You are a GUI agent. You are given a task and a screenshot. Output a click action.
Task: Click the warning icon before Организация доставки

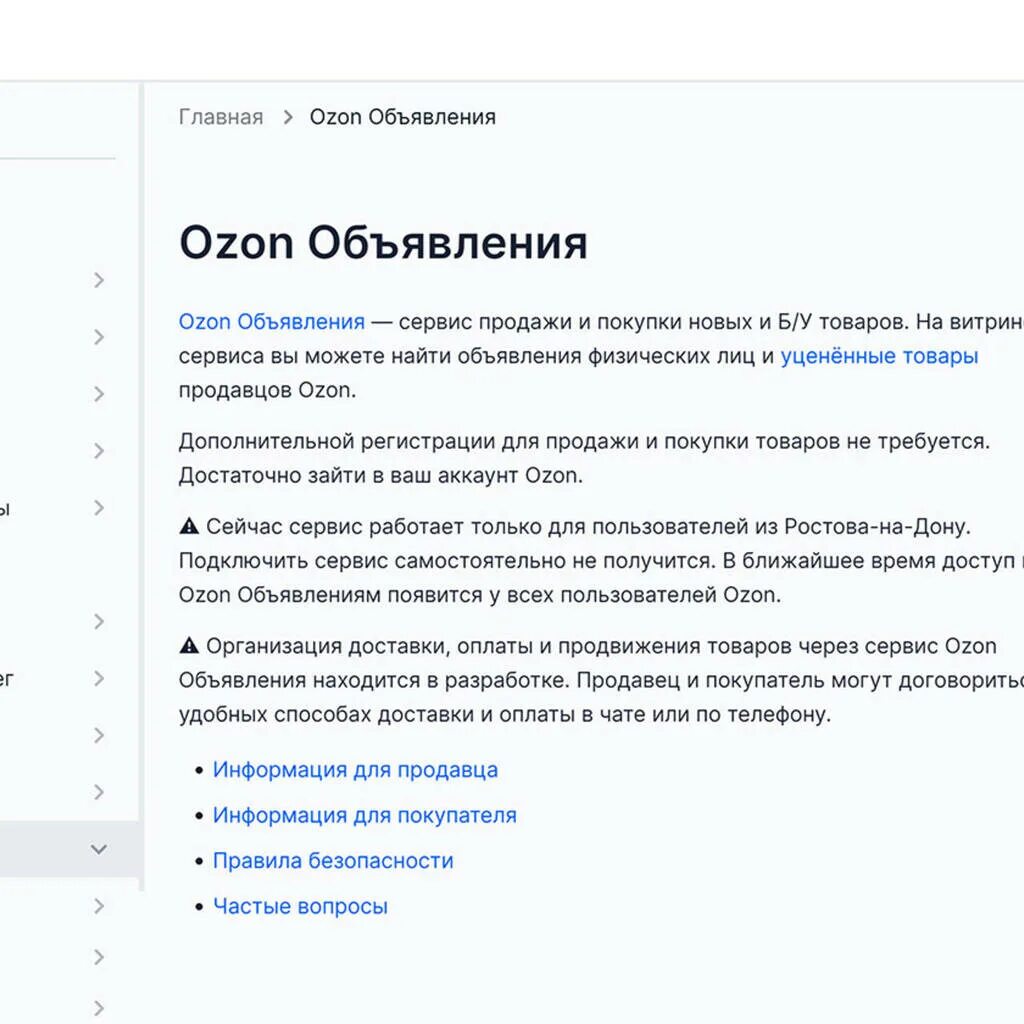[x=189, y=645]
